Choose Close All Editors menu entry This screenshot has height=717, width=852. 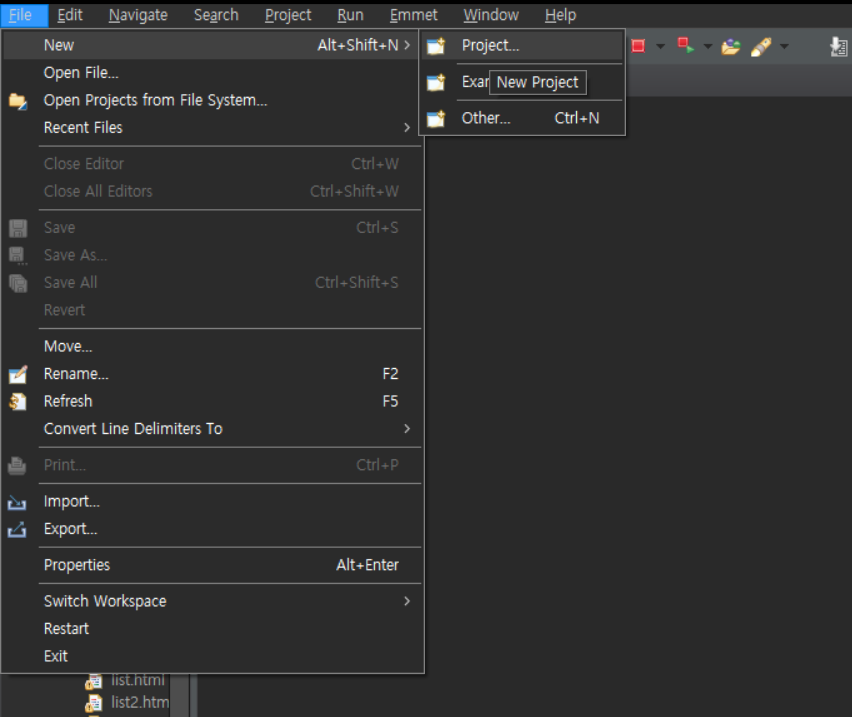212,191
